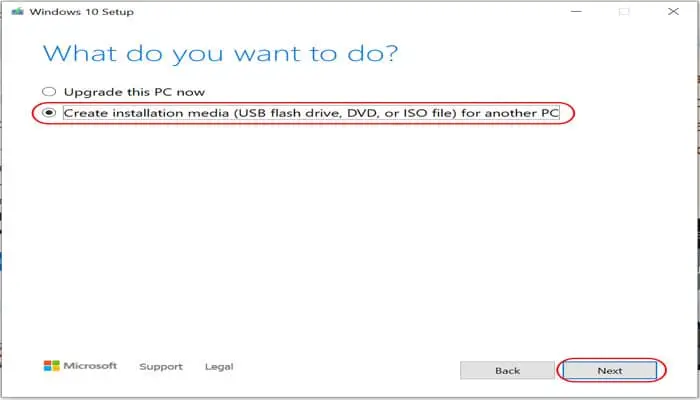Select the "Upgrade this PC now" radio button
Image resolution: width=700 pixels, height=400 pixels.
click(49, 92)
